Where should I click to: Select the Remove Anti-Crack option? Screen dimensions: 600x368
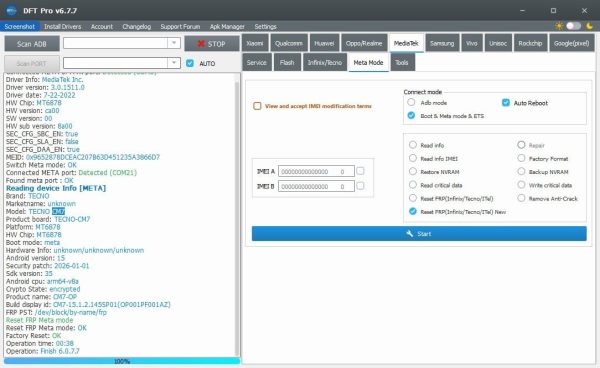[x=521, y=198]
